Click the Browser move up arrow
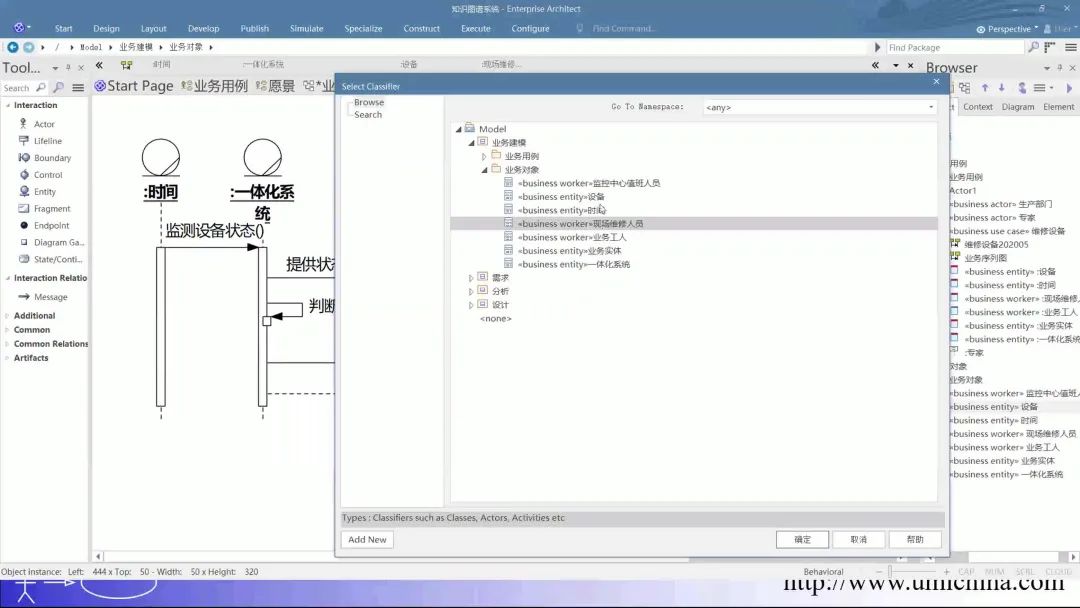Screen dimensions: 1080x608 pos(985,87)
